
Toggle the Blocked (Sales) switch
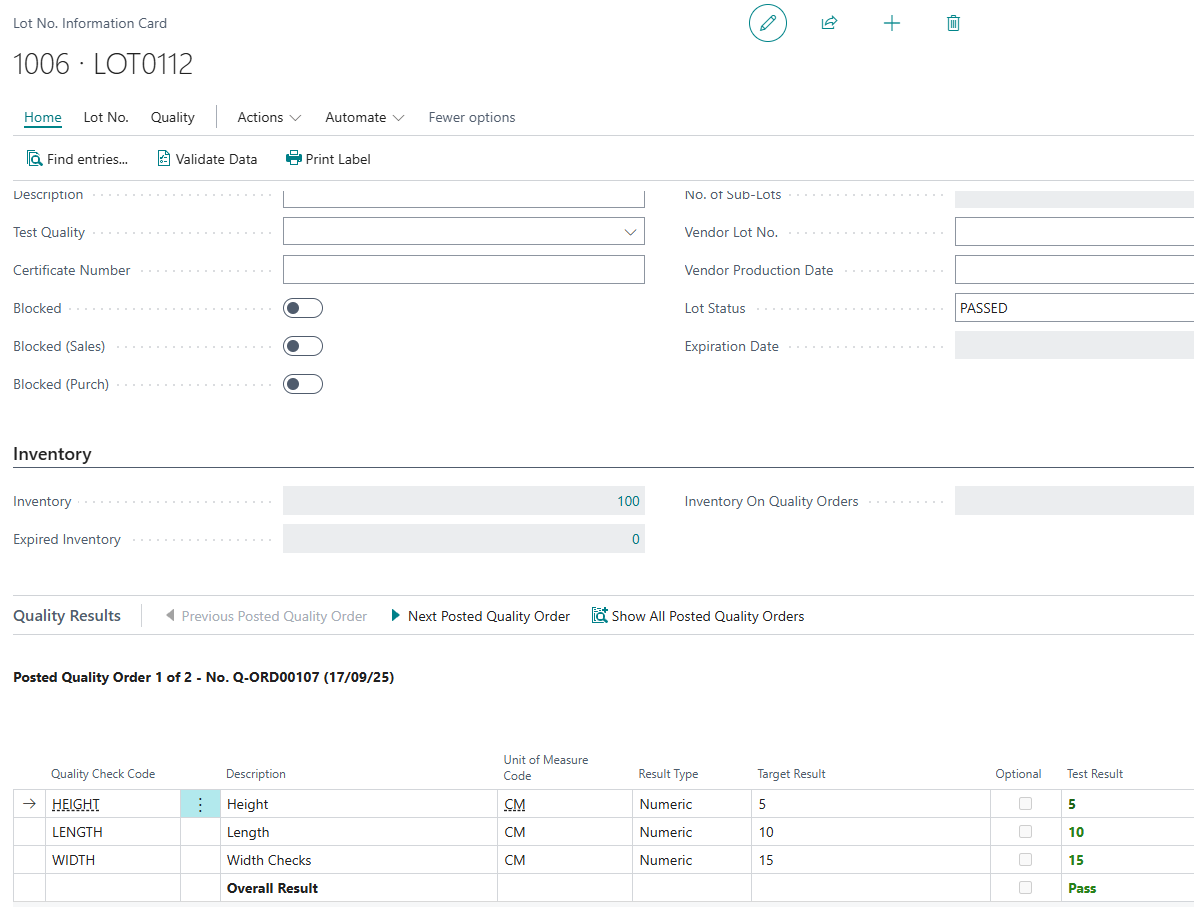pyautogui.click(x=302, y=346)
